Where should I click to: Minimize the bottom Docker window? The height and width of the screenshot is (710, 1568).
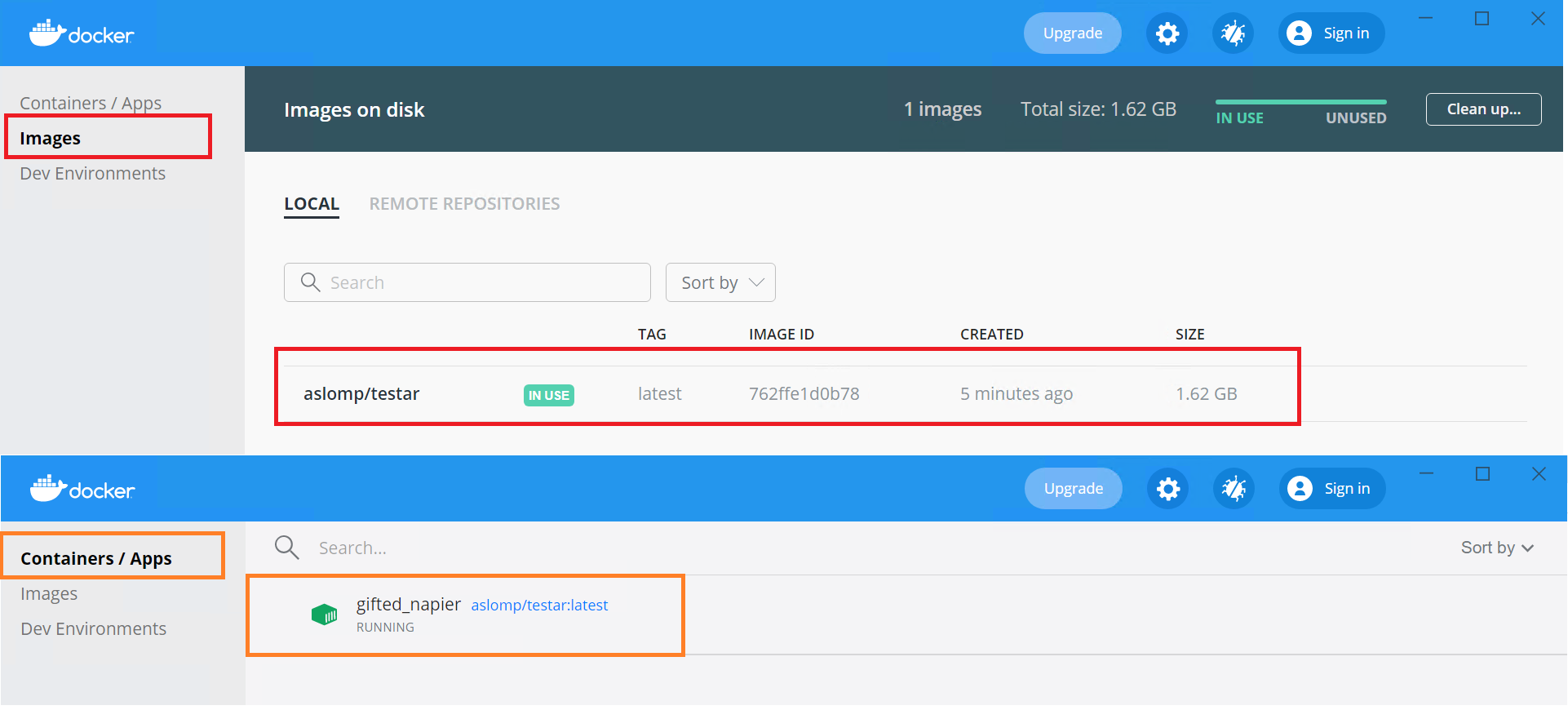coord(1426,474)
